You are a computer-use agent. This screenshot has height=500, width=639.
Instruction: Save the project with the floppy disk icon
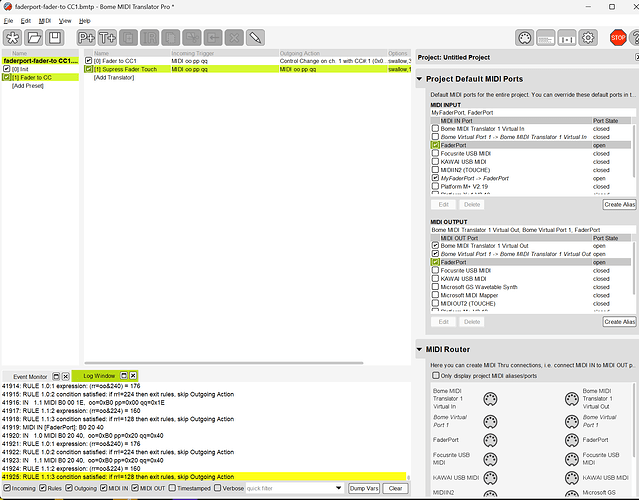click(x=55, y=38)
